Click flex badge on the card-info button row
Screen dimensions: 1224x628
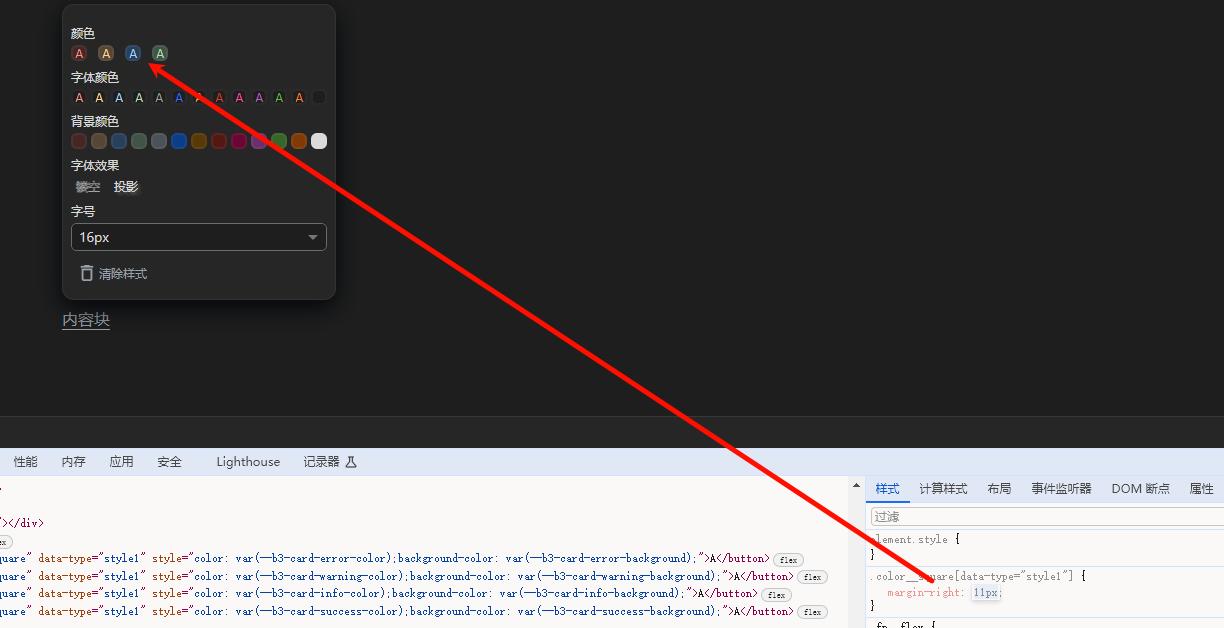pos(777,595)
